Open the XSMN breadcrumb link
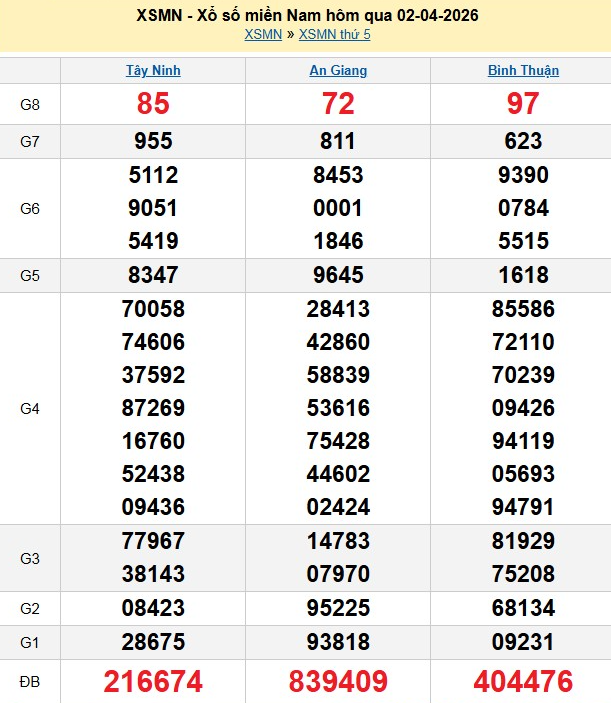Screen dimensions: 611x703 point(263,34)
